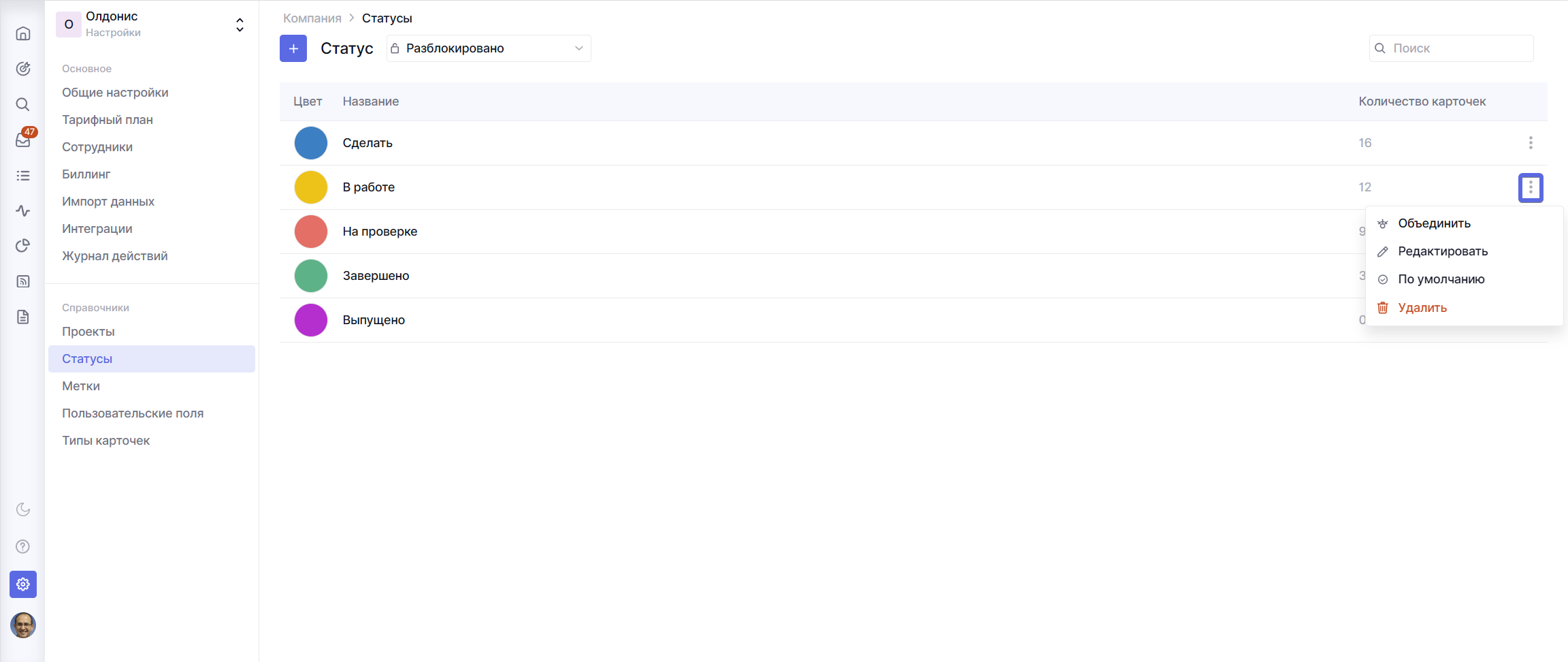Click the help question mark icon

[x=23, y=546]
